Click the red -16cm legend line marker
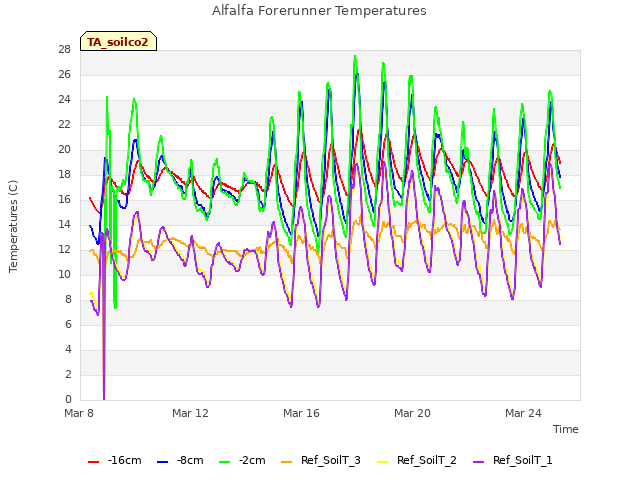The height and width of the screenshot is (480, 640). pos(93,462)
